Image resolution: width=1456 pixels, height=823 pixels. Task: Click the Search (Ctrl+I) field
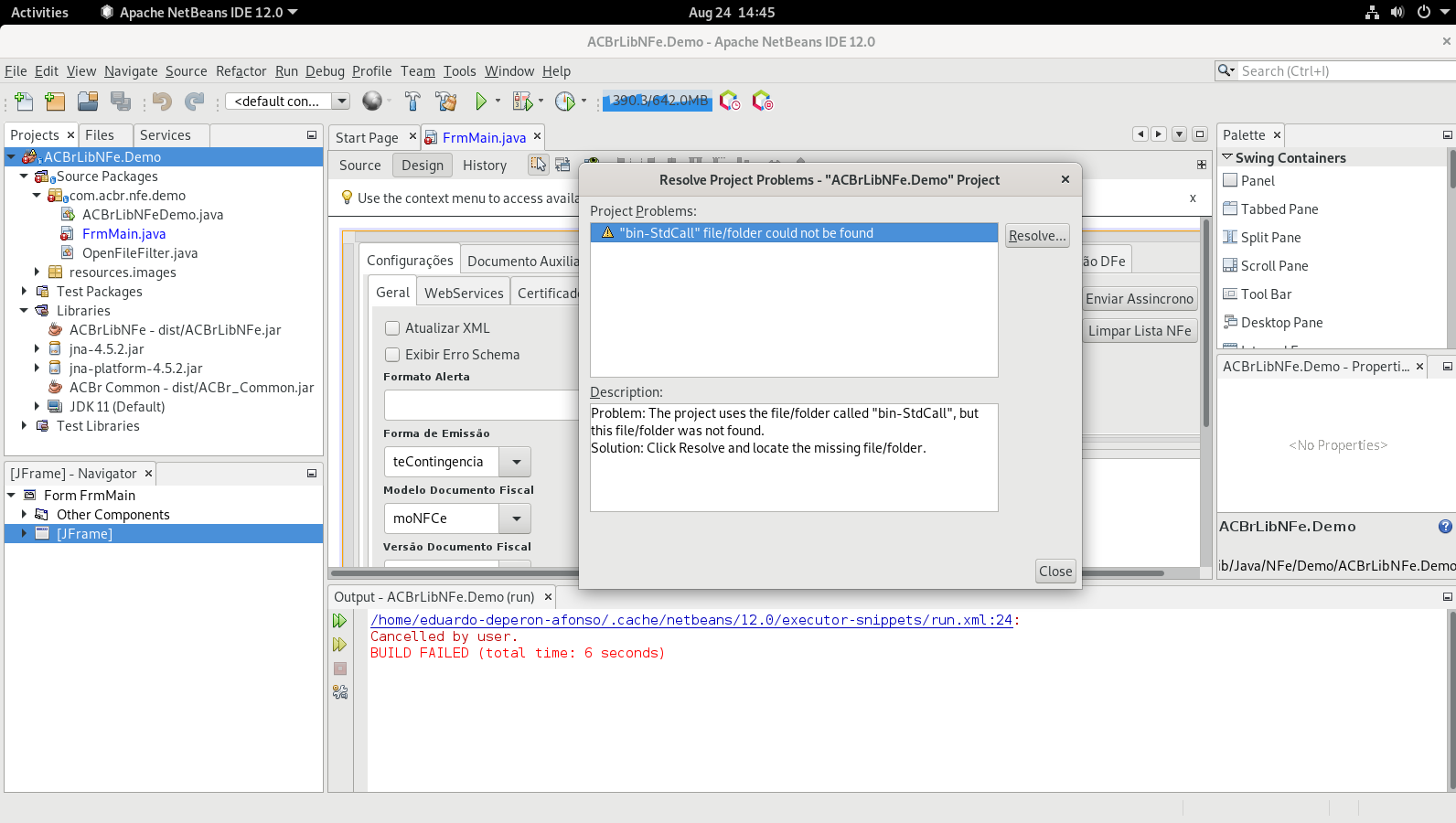[1344, 70]
